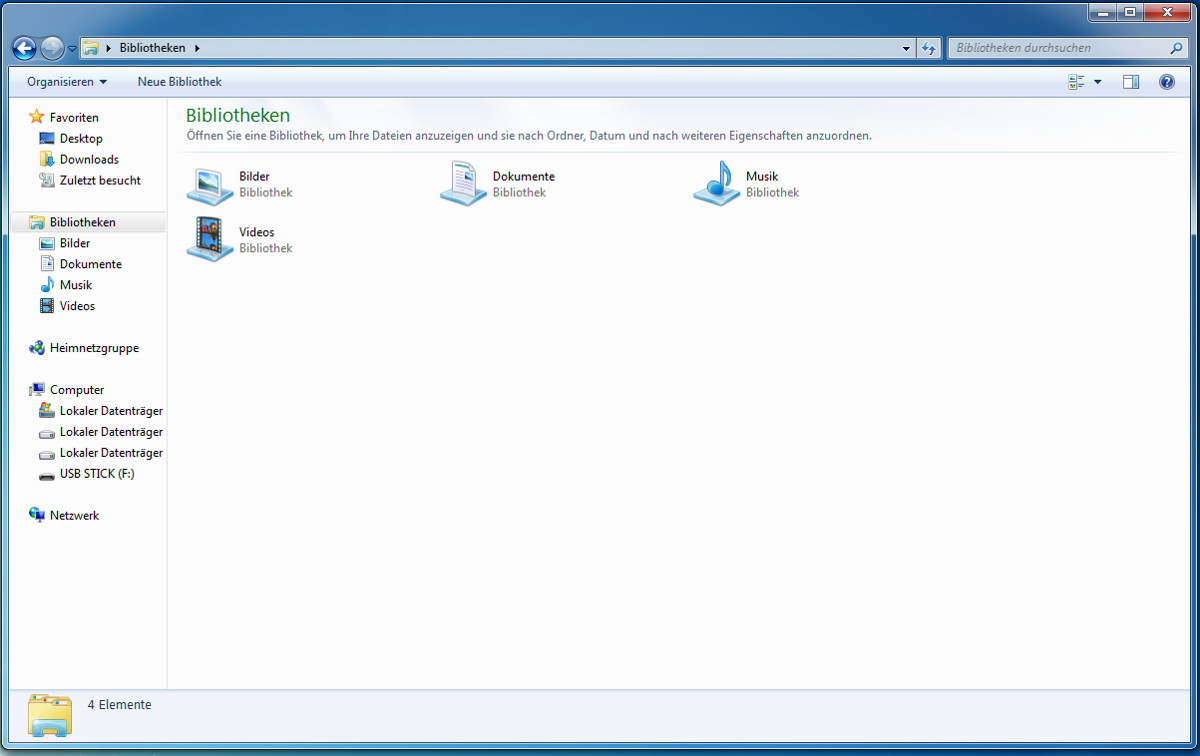Image resolution: width=1200 pixels, height=756 pixels.
Task: Open Zuletzt besucht in Favoriten
Action: pyautogui.click(x=100, y=181)
